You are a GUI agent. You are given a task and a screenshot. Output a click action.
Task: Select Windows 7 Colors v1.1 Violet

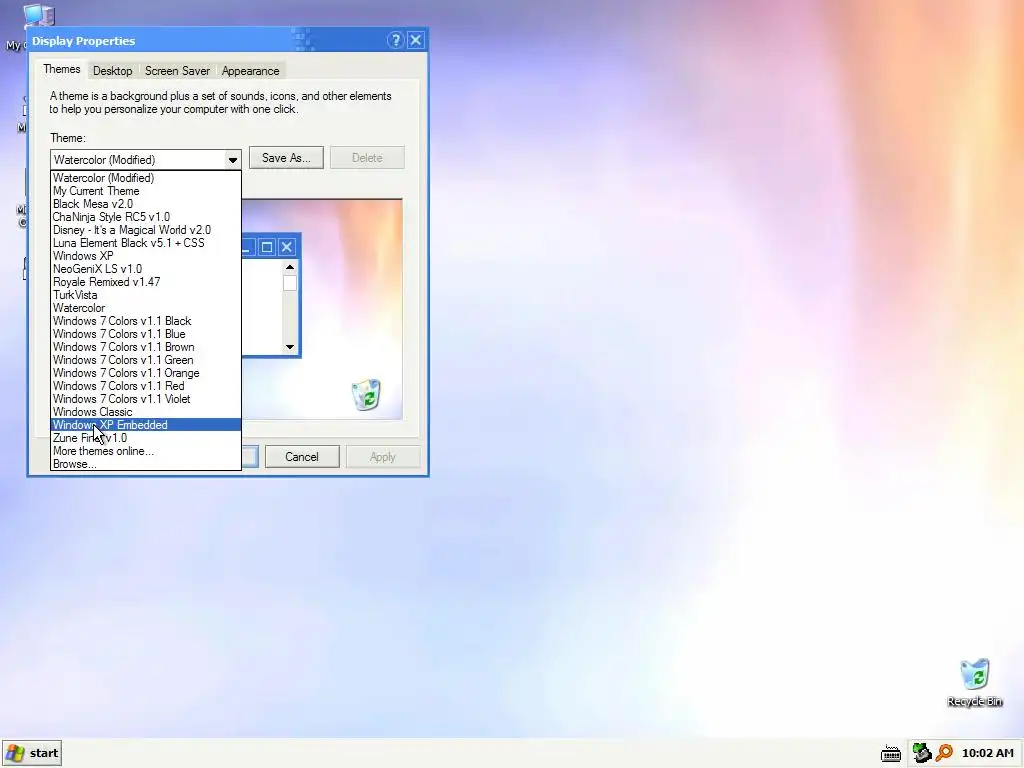[146, 399]
